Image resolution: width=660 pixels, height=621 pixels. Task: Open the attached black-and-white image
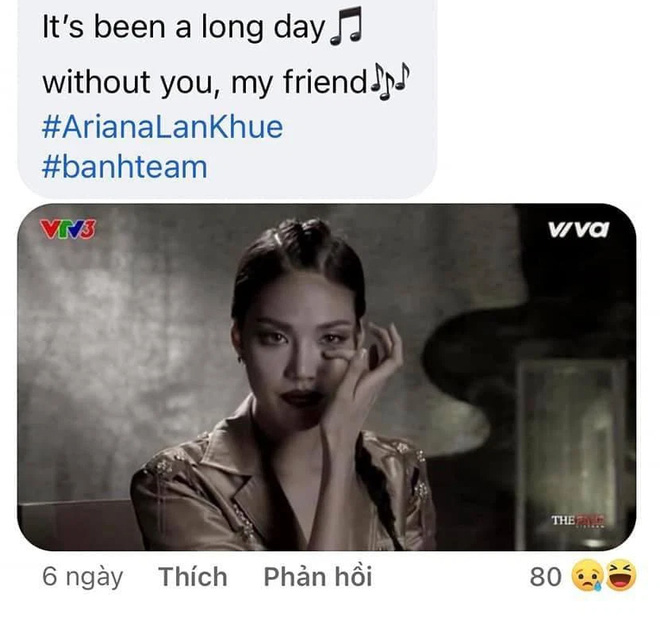(x=327, y=377)
